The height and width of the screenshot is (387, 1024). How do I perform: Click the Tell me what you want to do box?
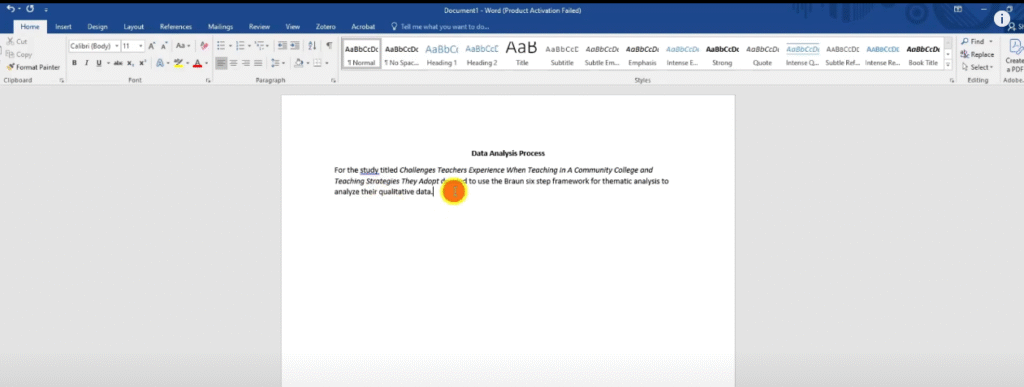pyautogui.click(x=440, y=27)
